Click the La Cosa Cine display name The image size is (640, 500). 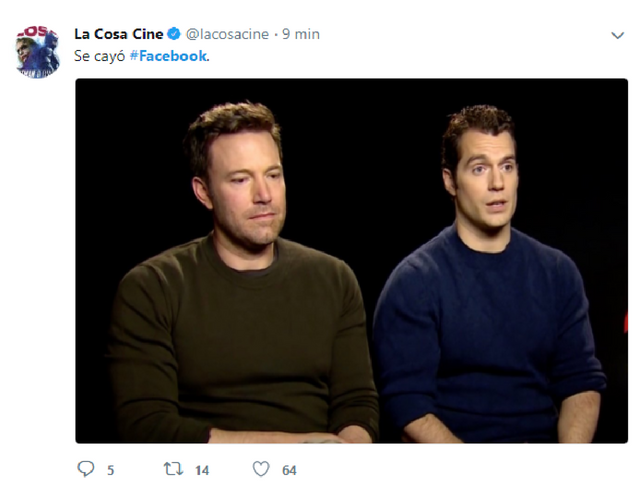(x=118, y=34)
